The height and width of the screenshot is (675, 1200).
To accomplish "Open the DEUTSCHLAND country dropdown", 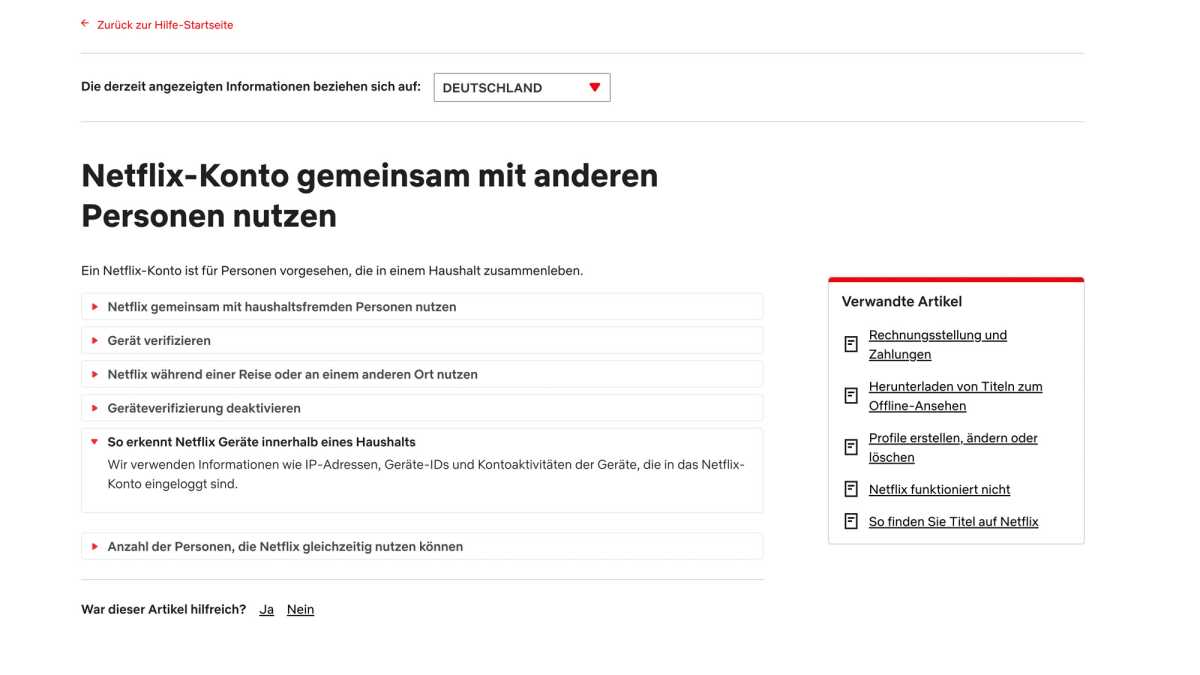I will point(522,87).
